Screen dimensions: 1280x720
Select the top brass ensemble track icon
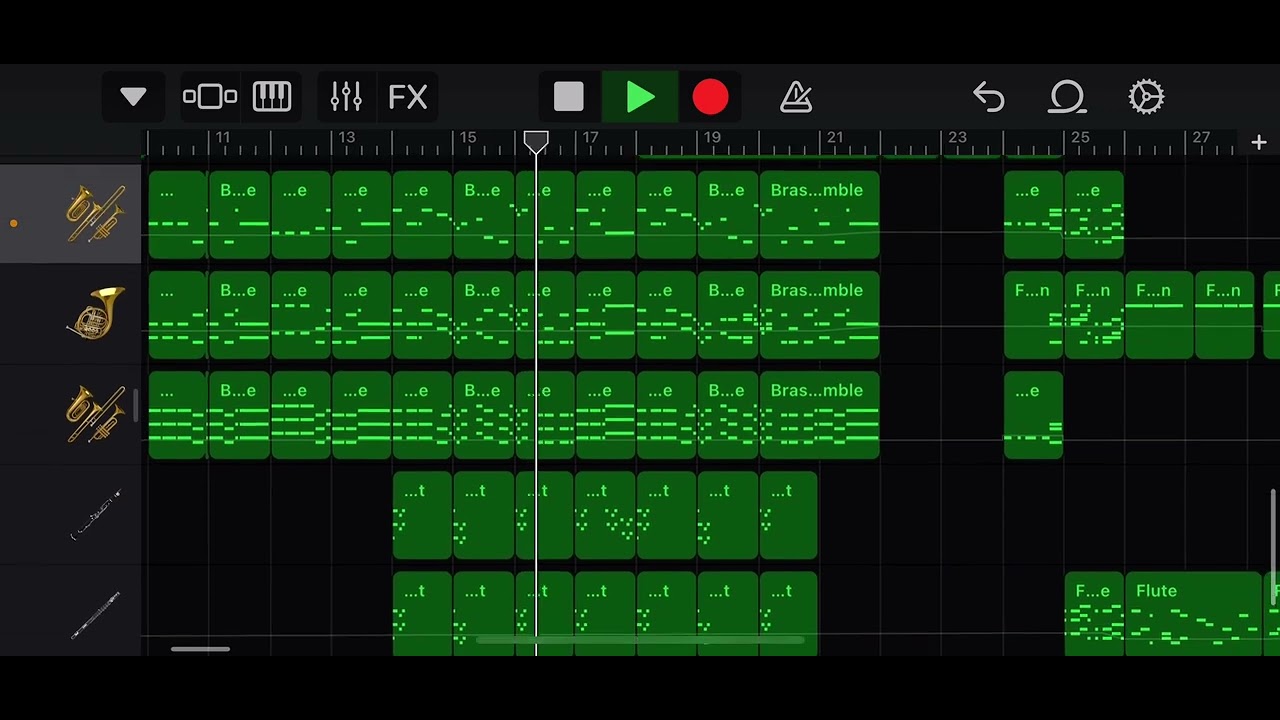96,214
